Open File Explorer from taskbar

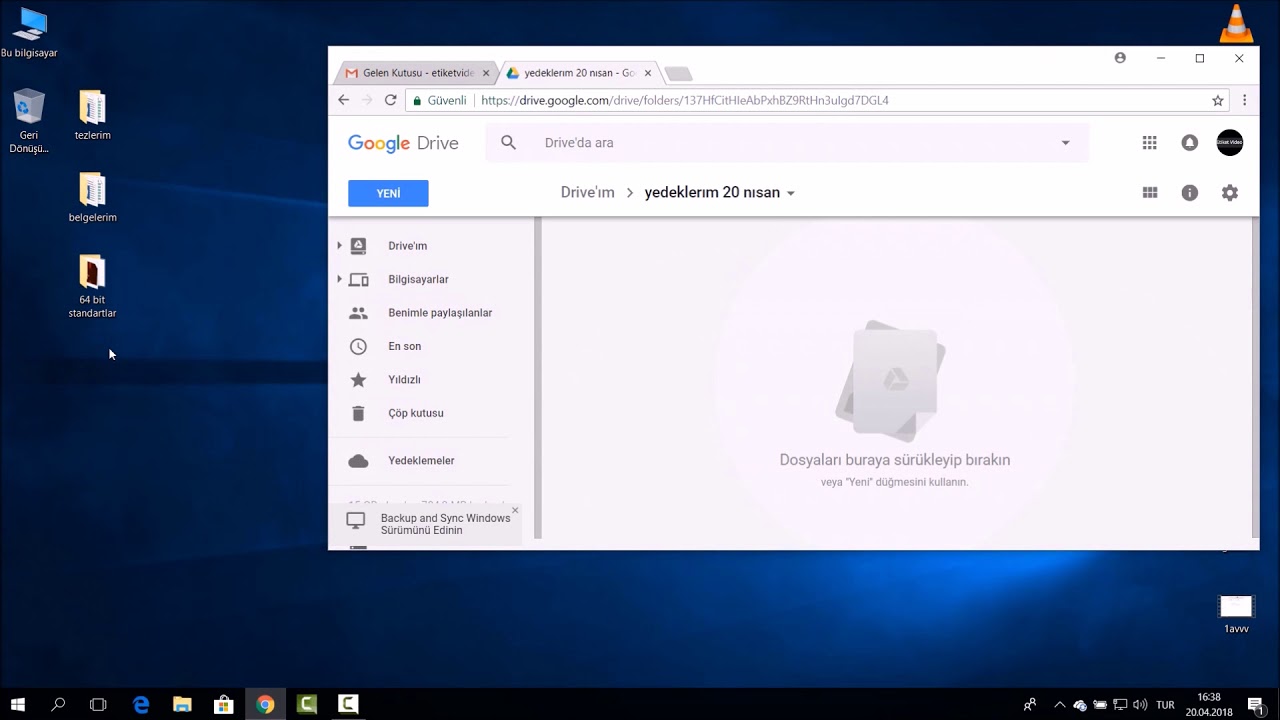point(182,704)
